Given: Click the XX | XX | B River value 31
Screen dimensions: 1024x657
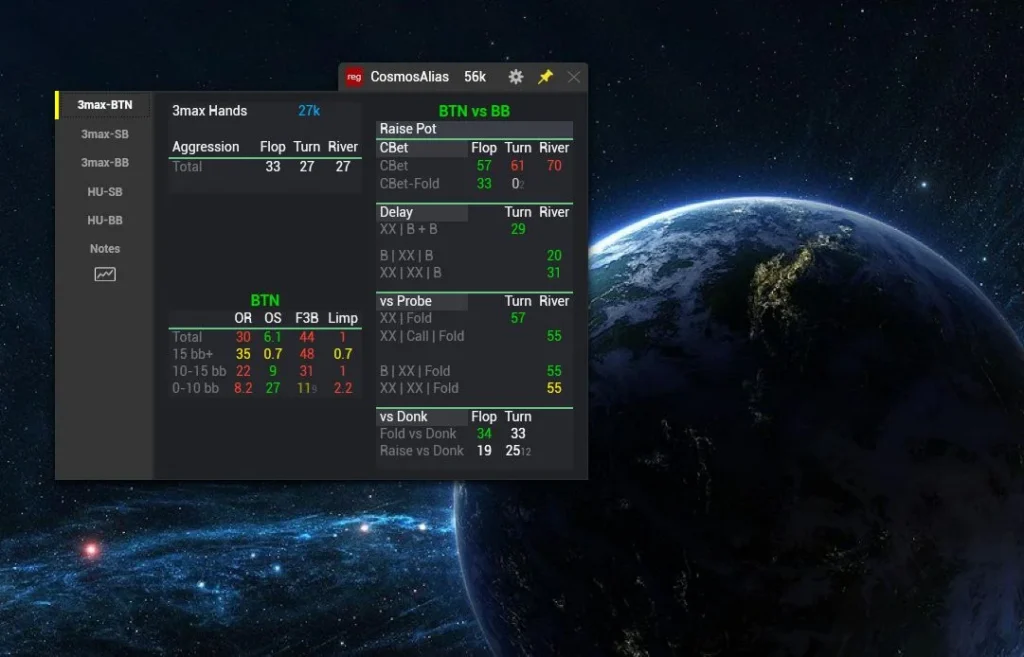Looking at the screenshot, I should click(554, 272).
